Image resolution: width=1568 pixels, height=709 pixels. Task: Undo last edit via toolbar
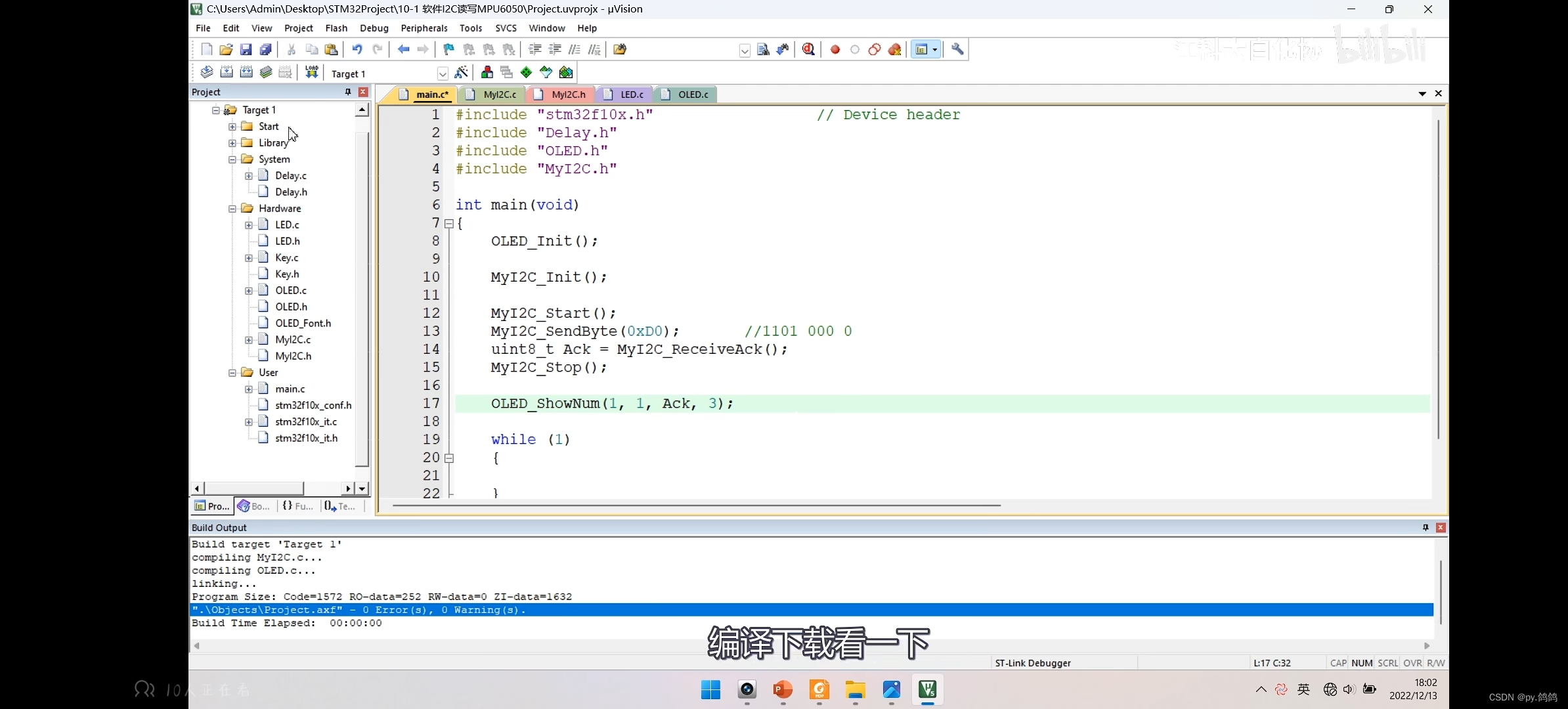pyautogui.click(x=357, y=49)
